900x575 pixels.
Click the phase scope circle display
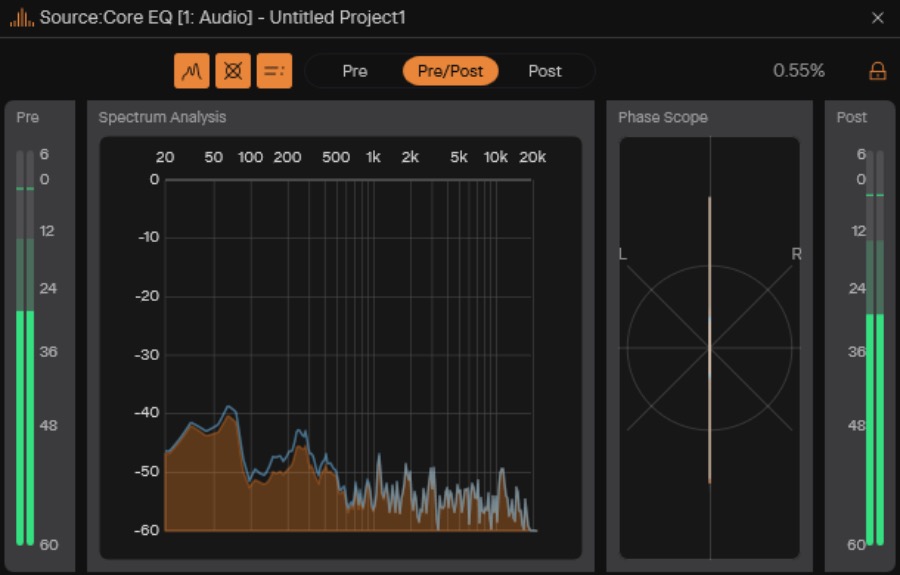(x=709, y=348)
